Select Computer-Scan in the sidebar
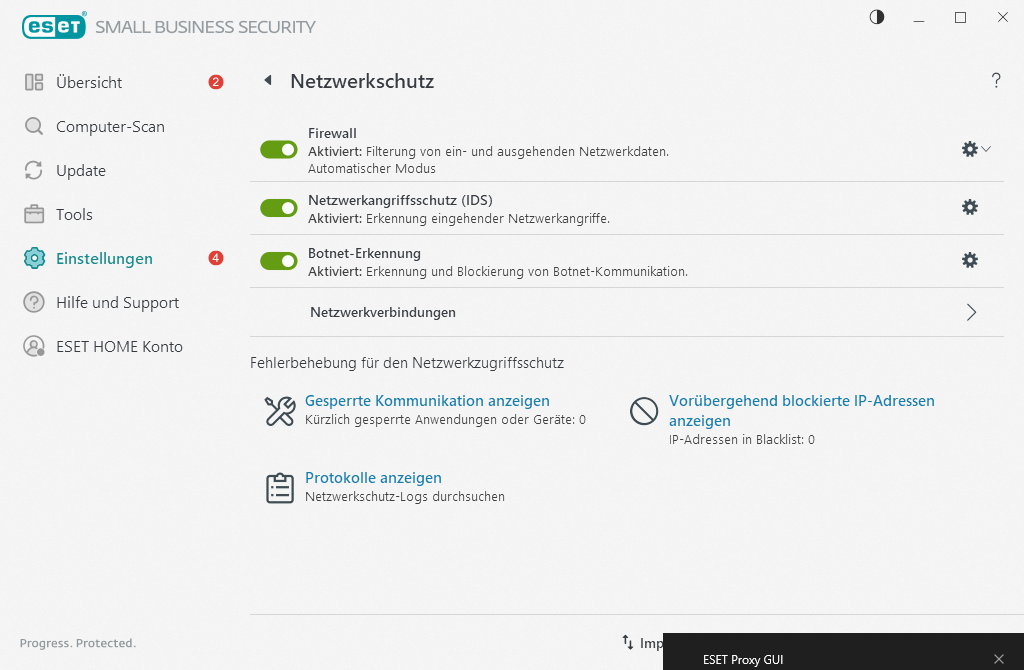This screenshot has height=670, width=1024. coord(109,126)
